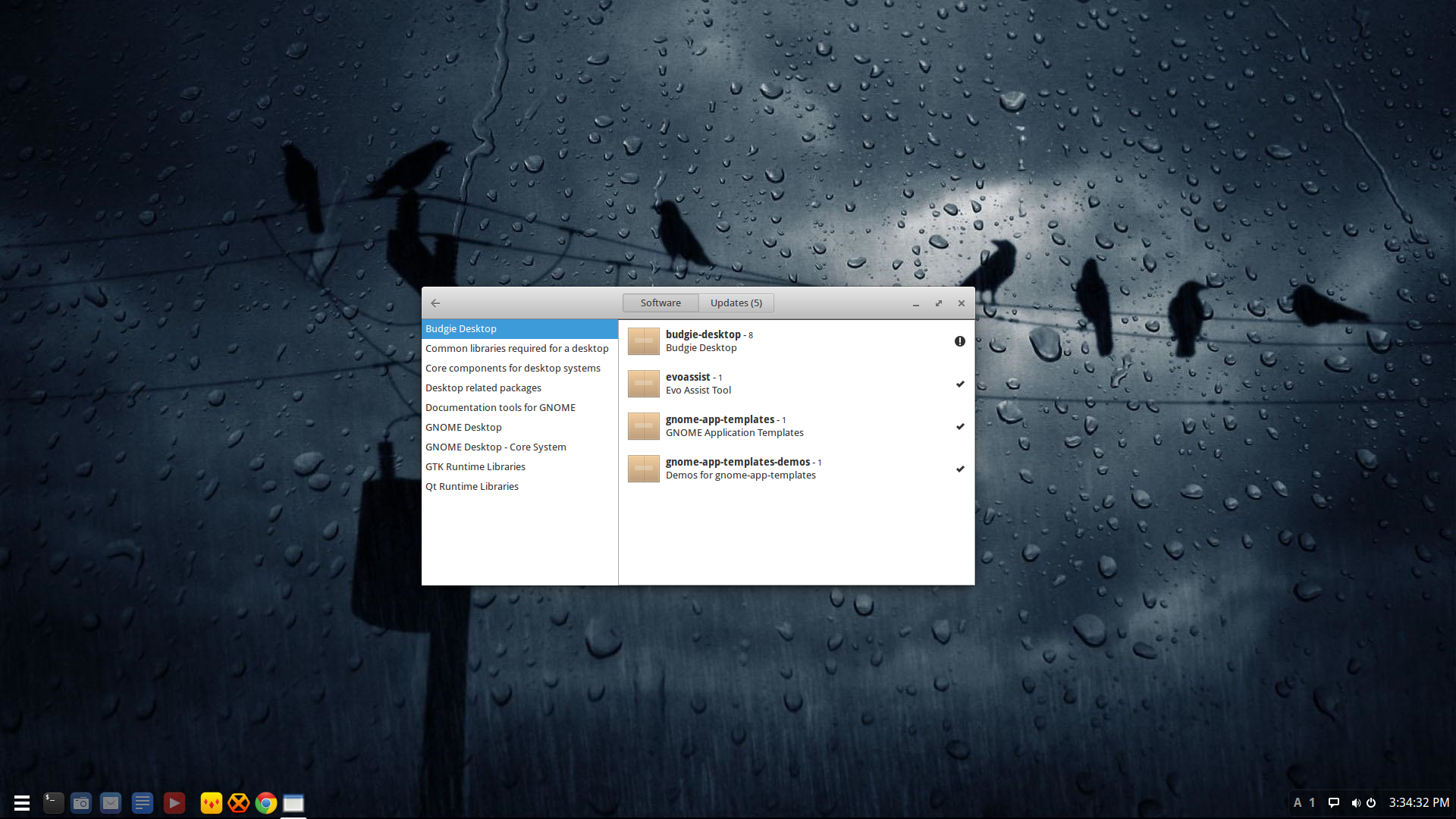The height and width of the screenshot is (819, 1456).
Task: Select Core components for desktop systems
Action: pos(519,368)
